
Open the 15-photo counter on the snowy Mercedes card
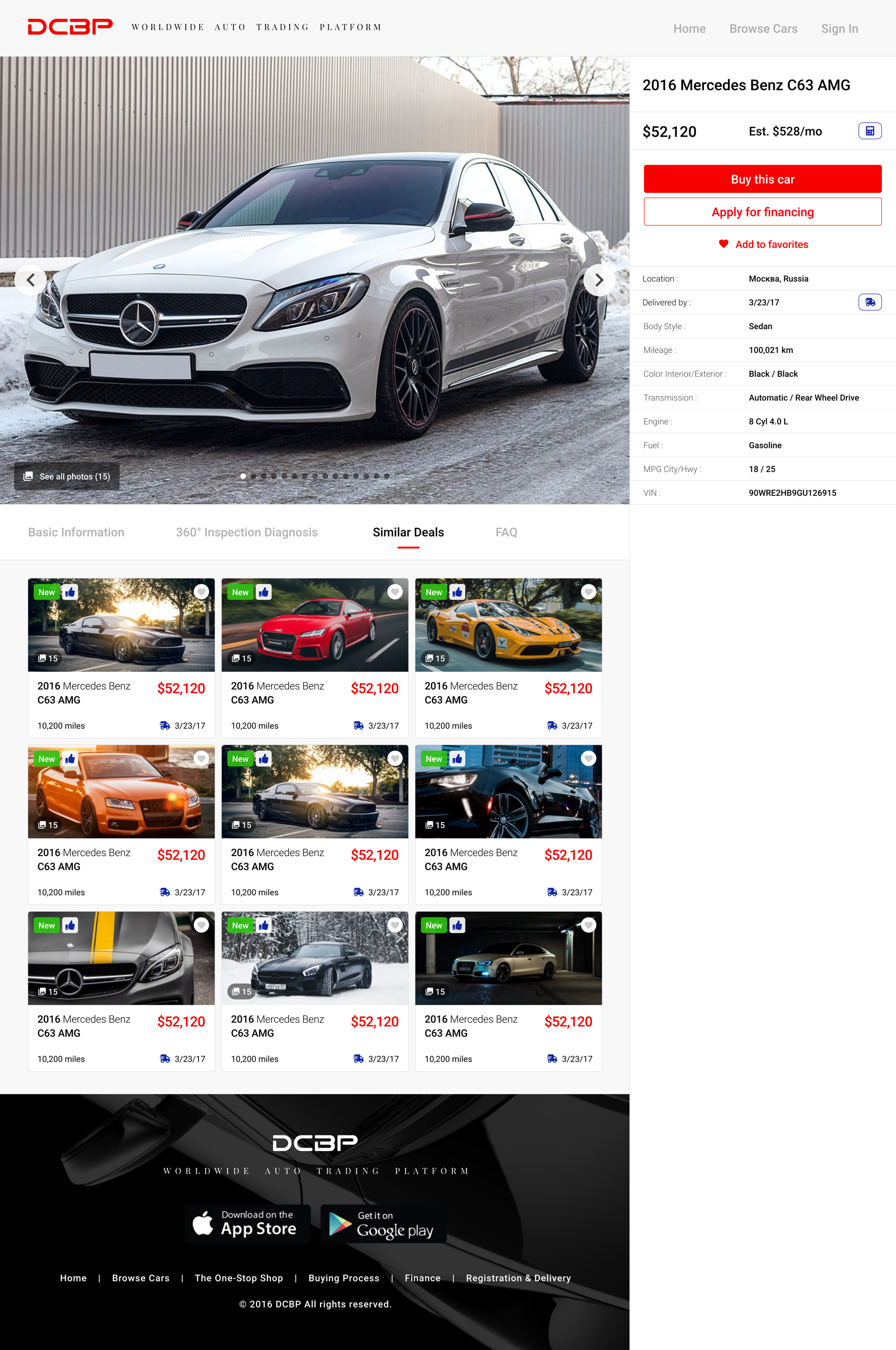241,992
